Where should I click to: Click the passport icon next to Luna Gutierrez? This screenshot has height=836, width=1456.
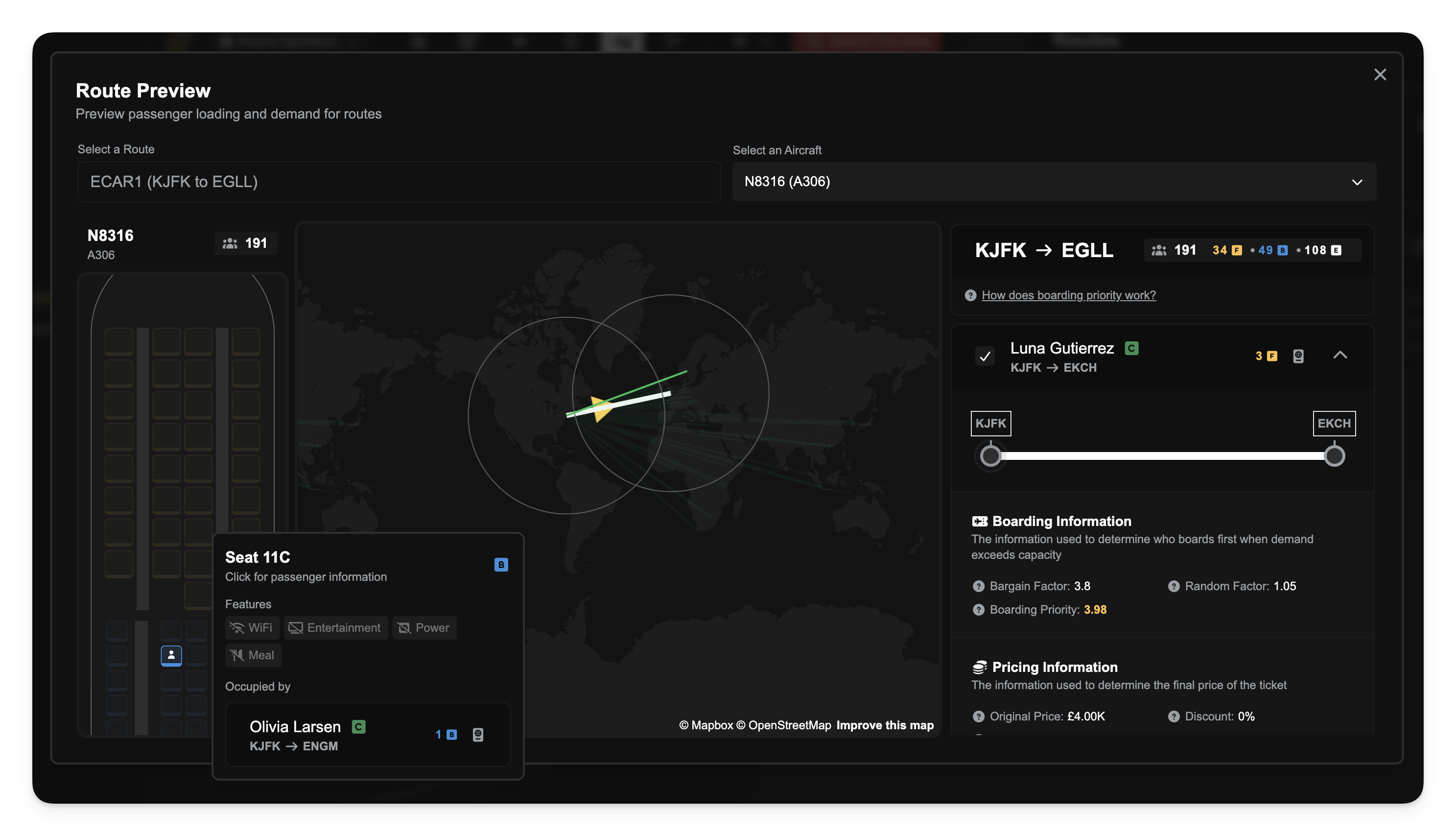(1298, 356)
